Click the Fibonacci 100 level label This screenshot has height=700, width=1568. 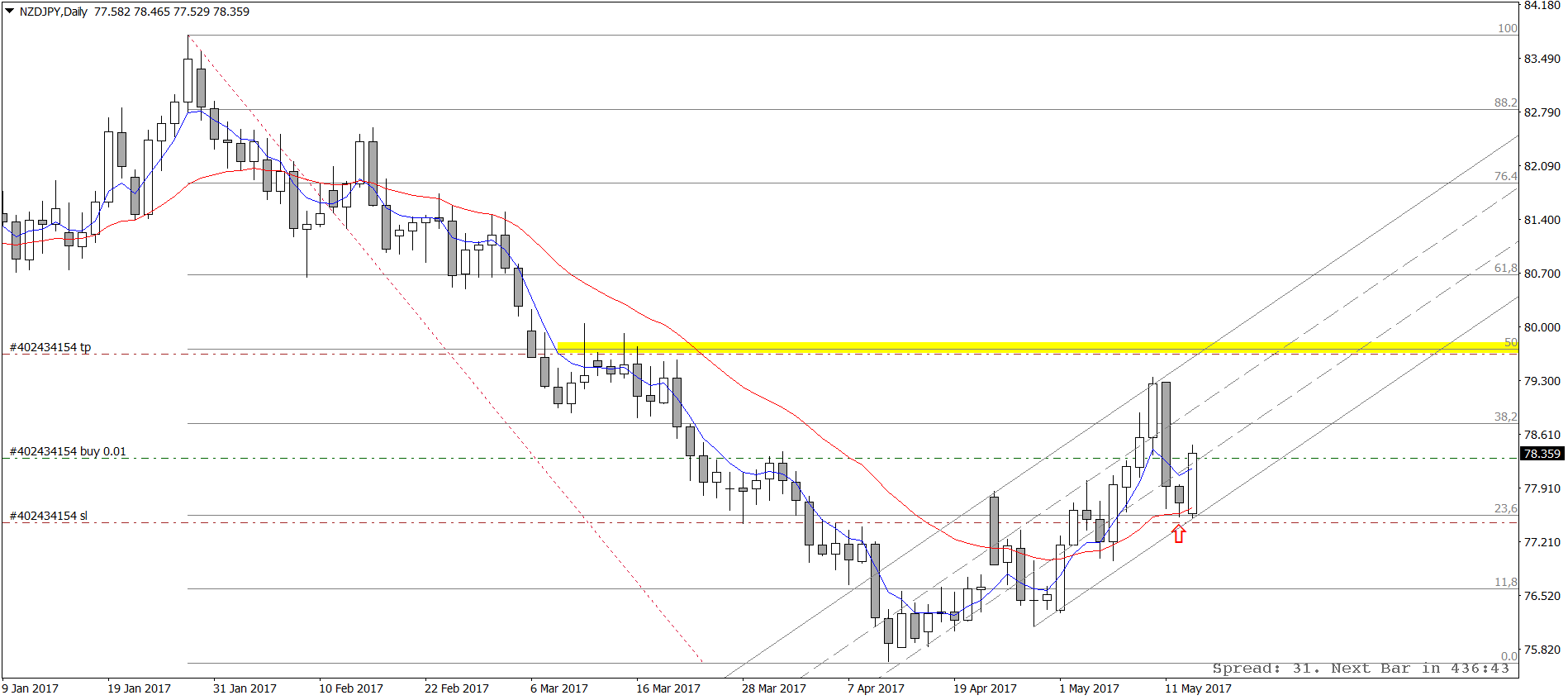tap(1508, 28)
